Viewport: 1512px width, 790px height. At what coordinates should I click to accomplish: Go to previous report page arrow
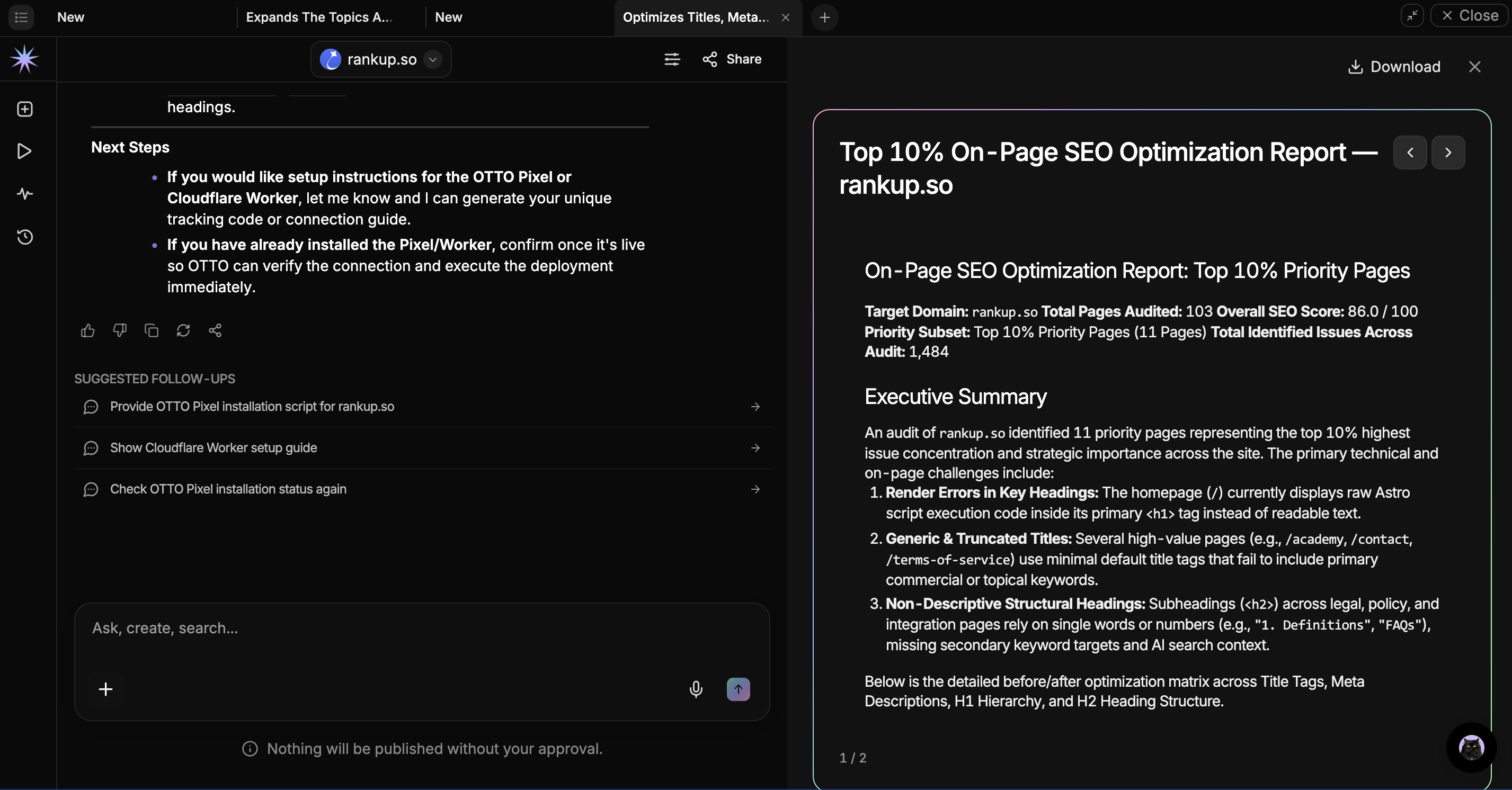(1410, 152)
